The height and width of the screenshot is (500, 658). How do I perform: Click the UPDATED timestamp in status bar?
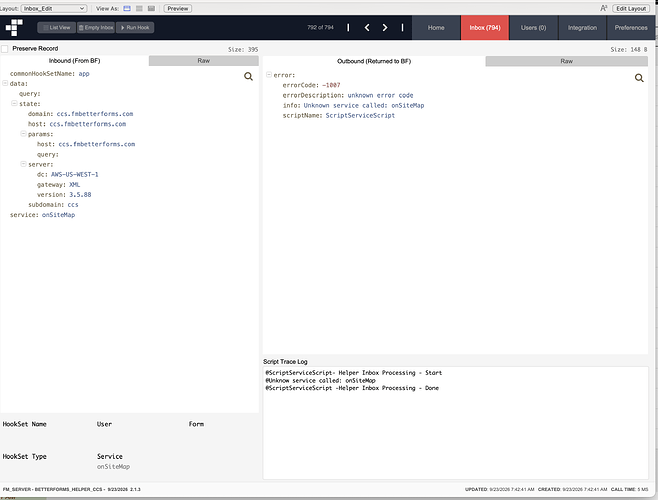(499, 489)
